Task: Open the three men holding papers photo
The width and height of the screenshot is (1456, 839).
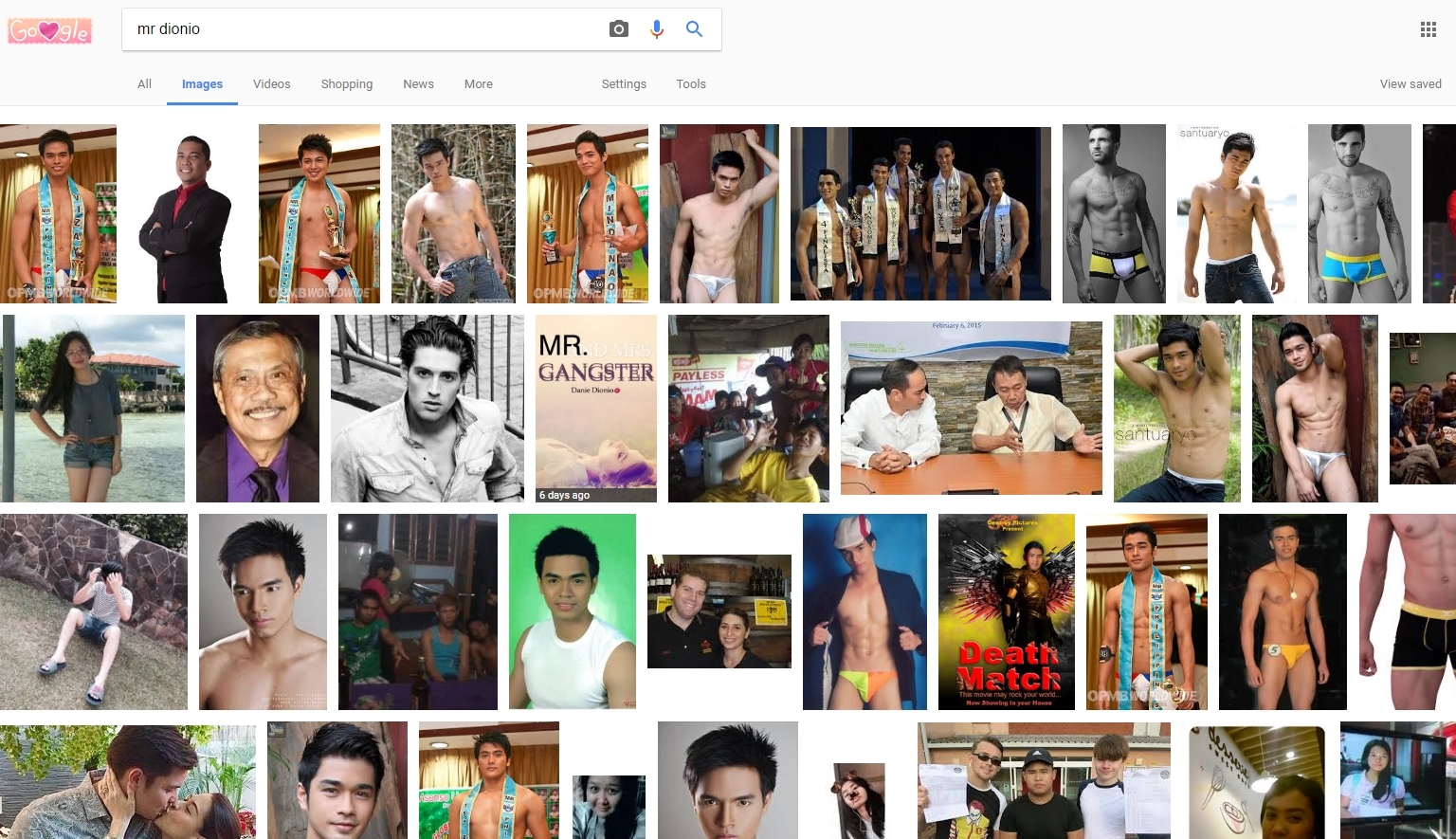Action: click(1044, 780)
